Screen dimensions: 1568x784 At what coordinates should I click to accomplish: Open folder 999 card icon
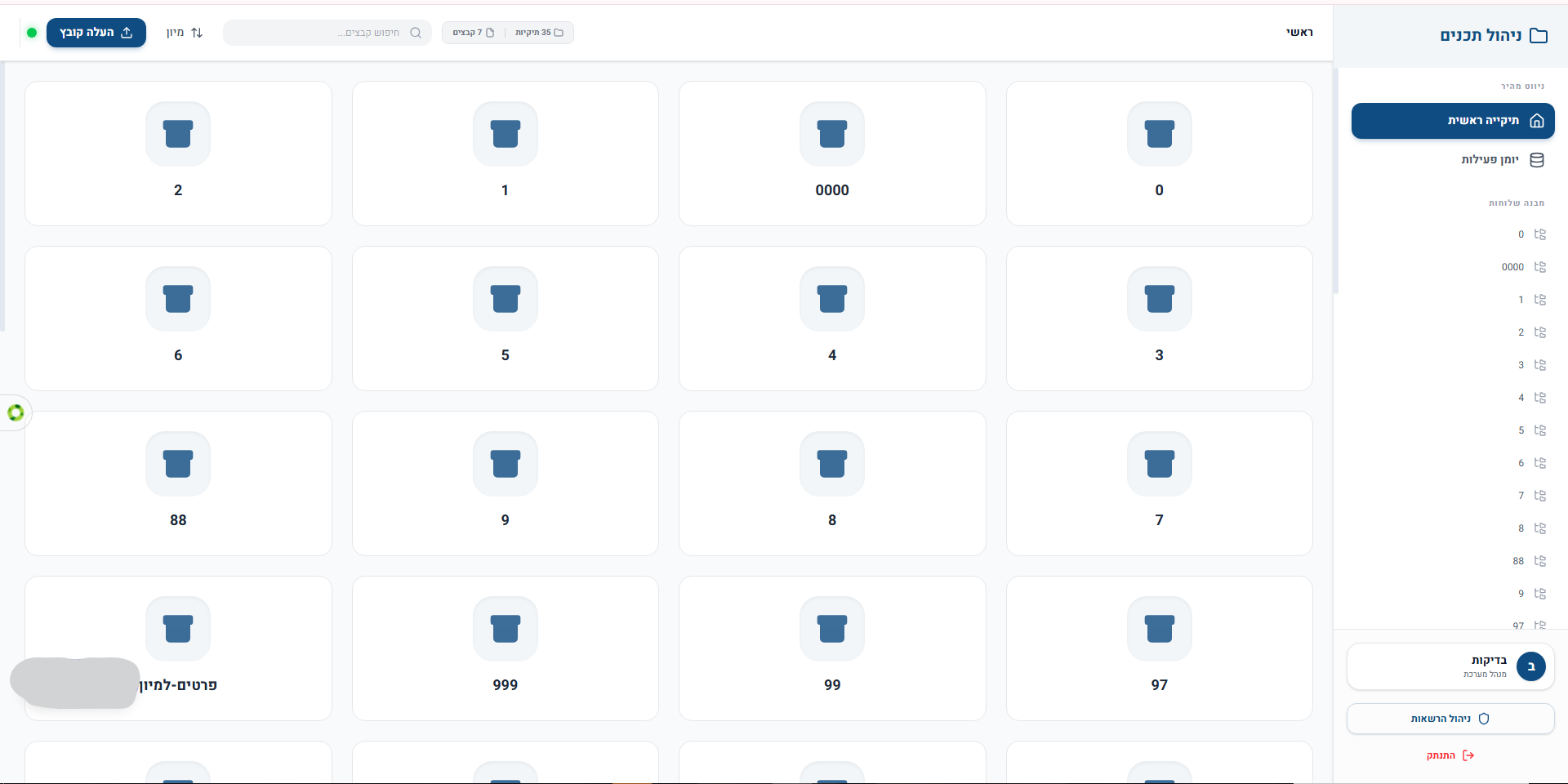(505, 629)
